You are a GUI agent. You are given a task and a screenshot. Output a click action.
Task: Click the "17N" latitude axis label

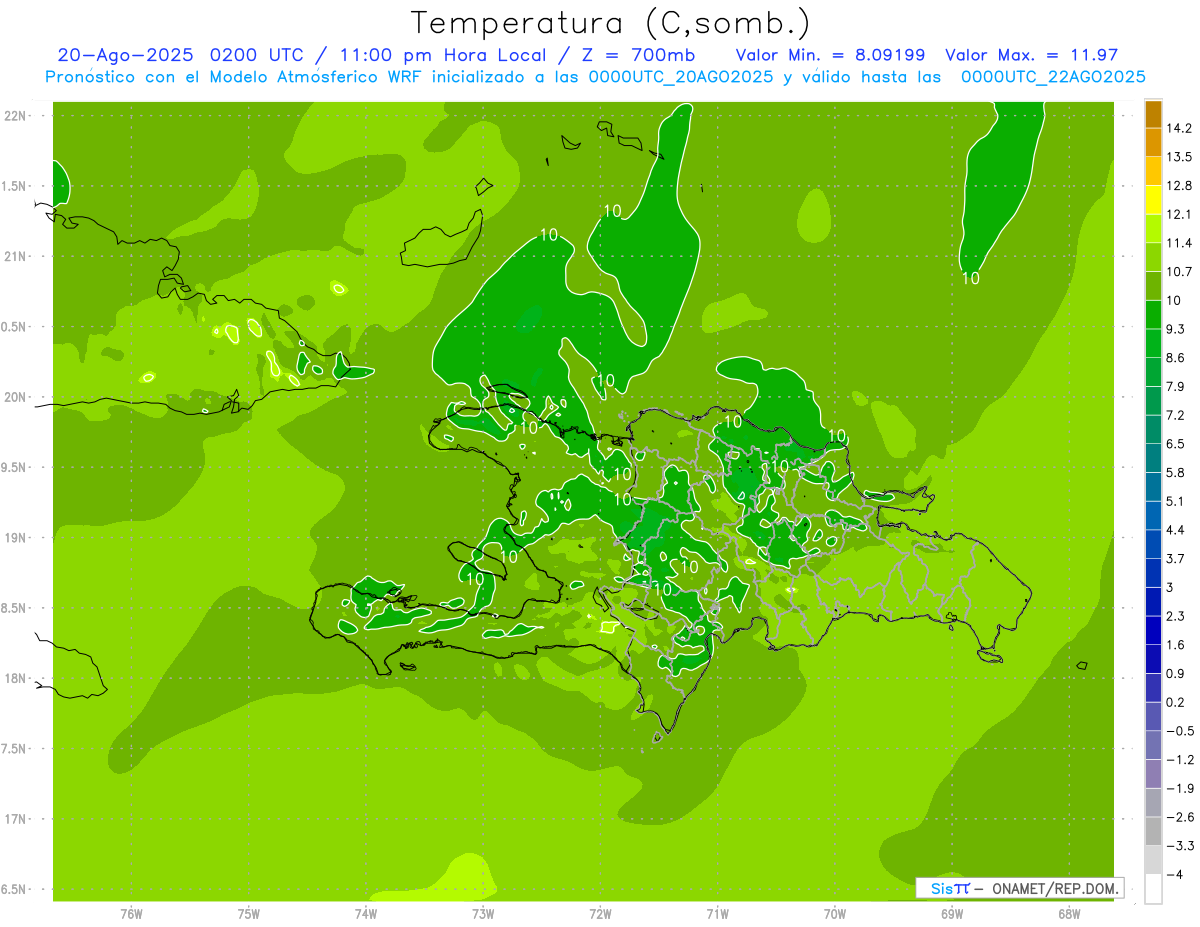pyautogui.click(x=15, y=819)
